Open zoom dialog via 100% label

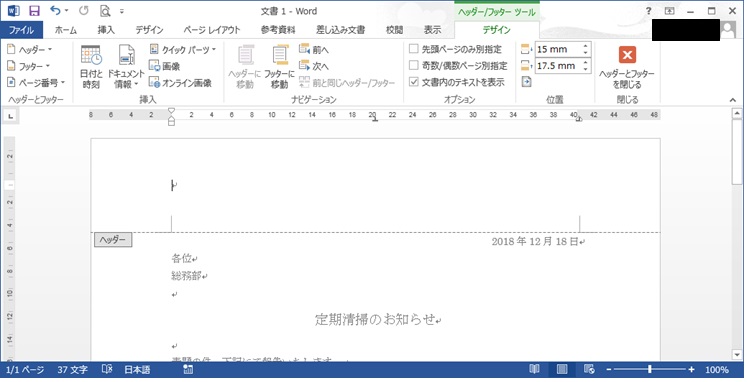click(x=717, y=370)
